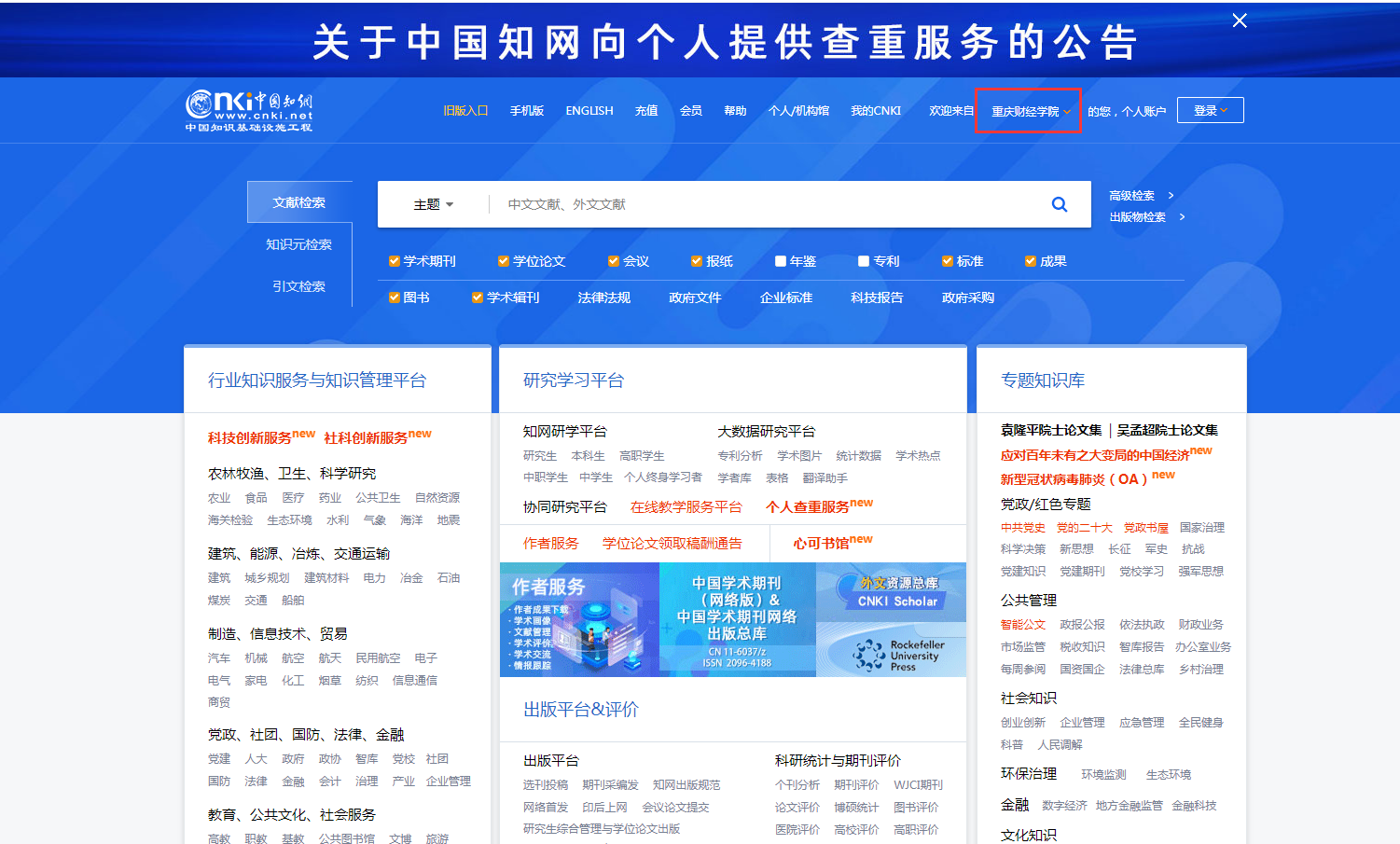1400x844 pixels.
Task: Open 袁隆平院士论文集 link
Action: pos(1051,430)
